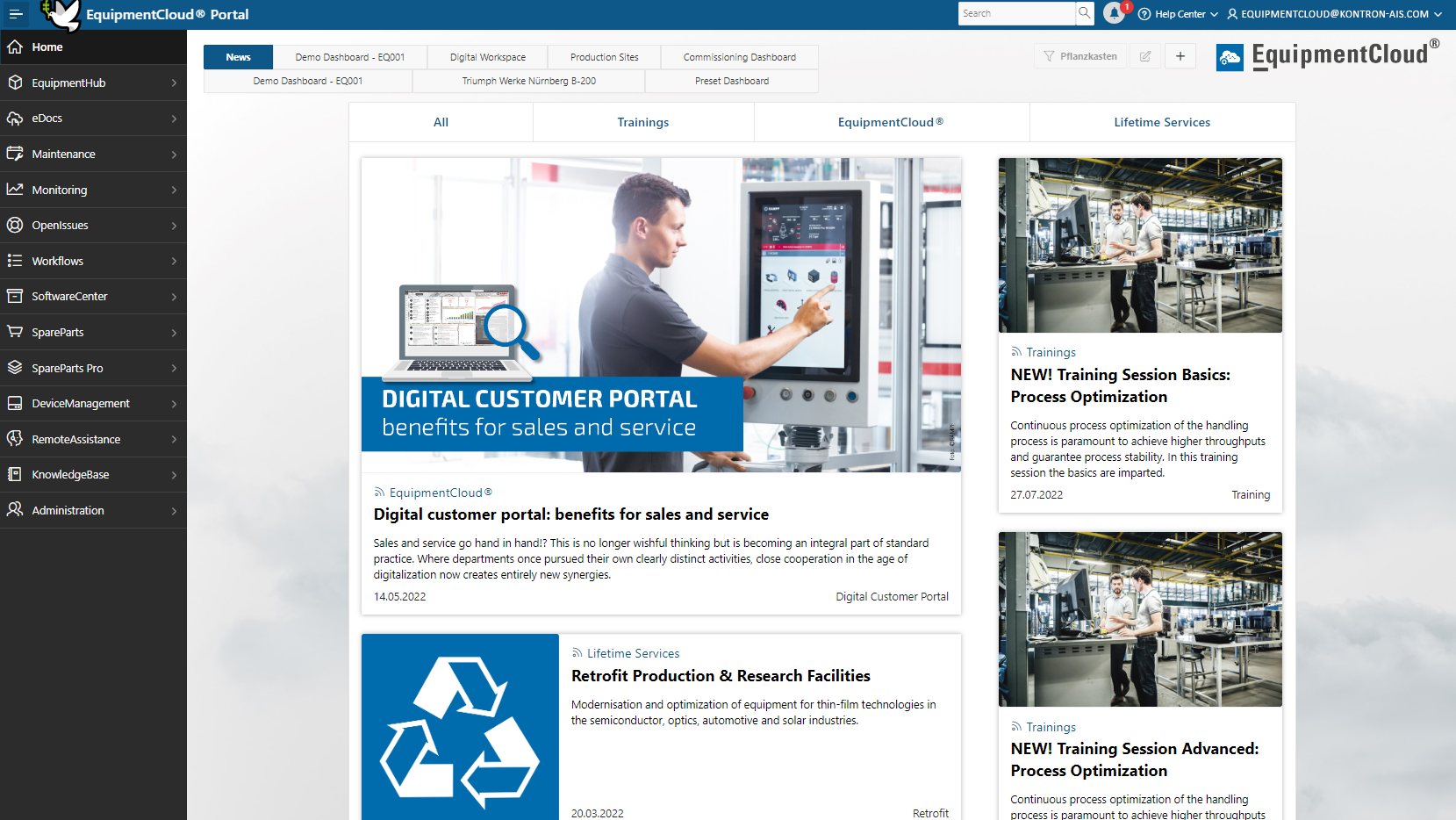The height and width of the screenshot is (820, 1456).
Task: Open Training Session Advanced article title
Action: click(1135, 759)
